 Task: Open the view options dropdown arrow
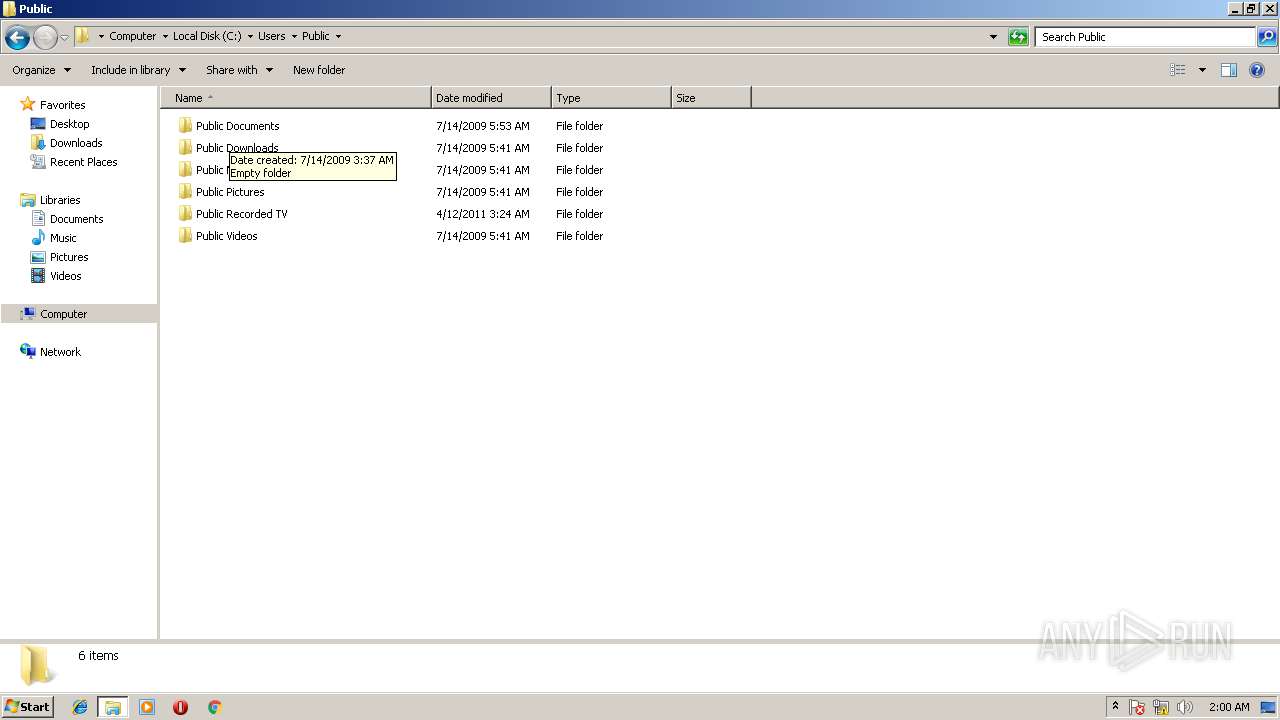point(1202,70)
